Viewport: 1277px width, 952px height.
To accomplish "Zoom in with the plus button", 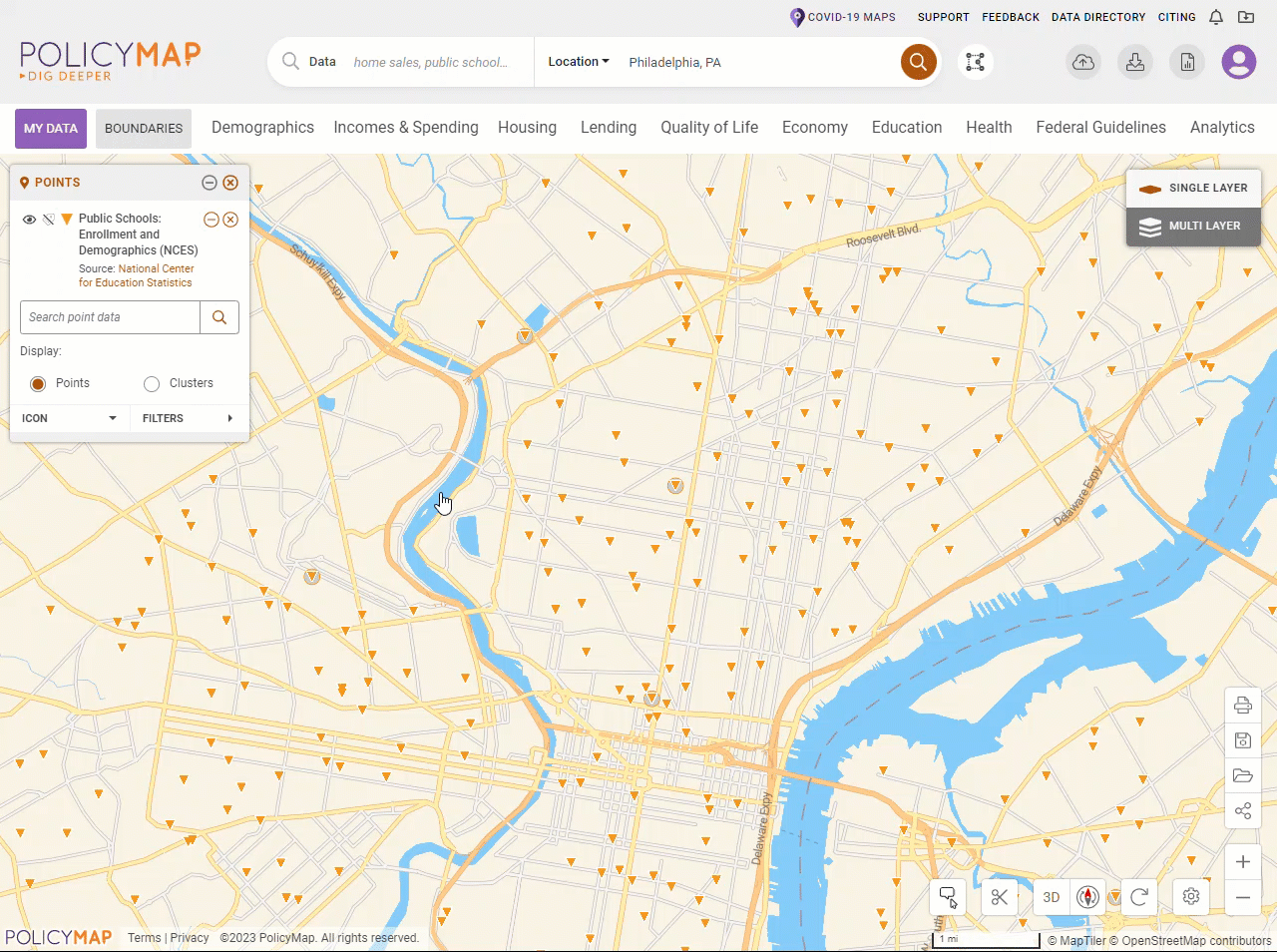I will [x=1243, y=862].
